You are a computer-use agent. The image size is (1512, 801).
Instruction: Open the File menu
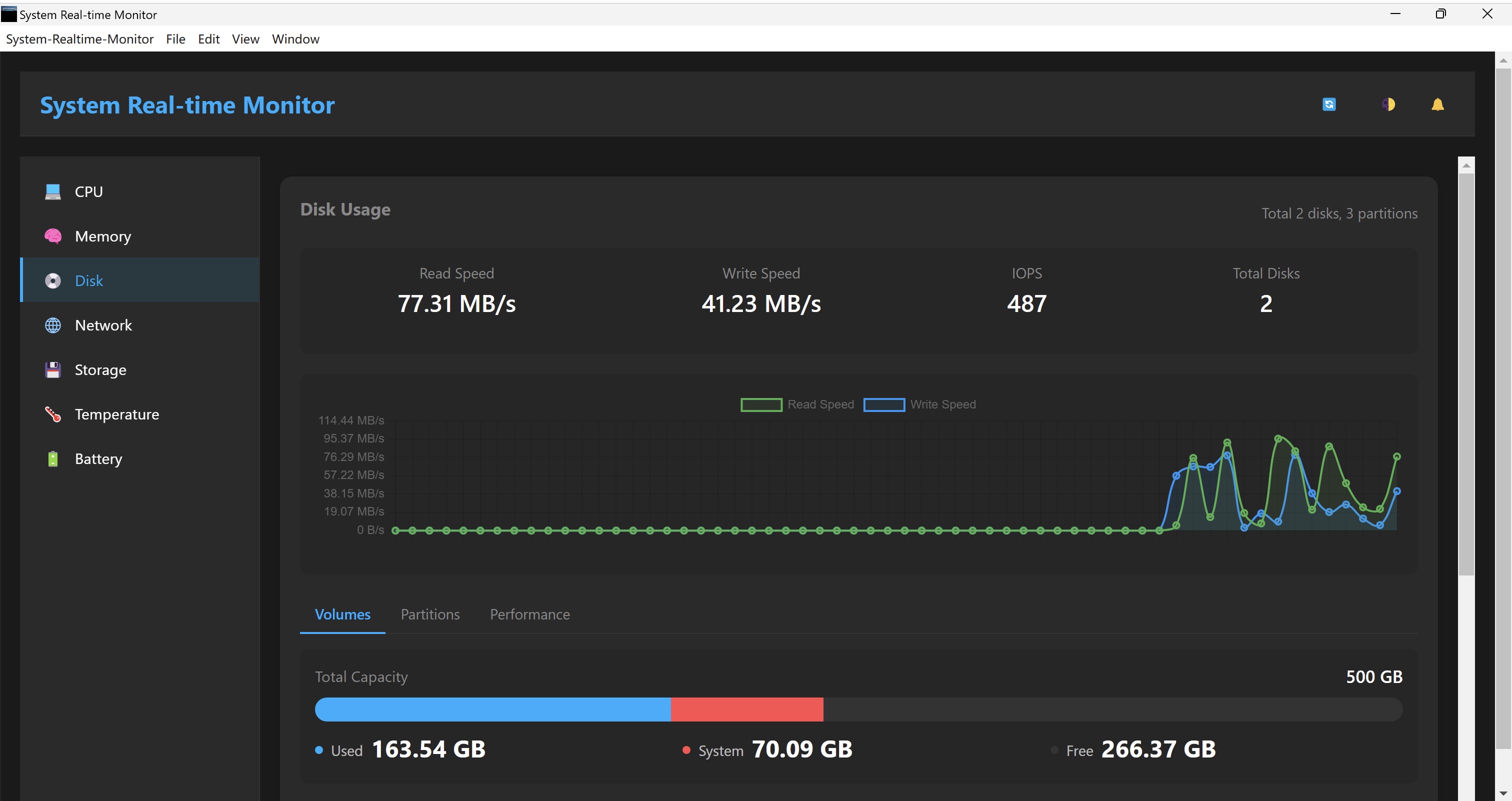point(175,38)
